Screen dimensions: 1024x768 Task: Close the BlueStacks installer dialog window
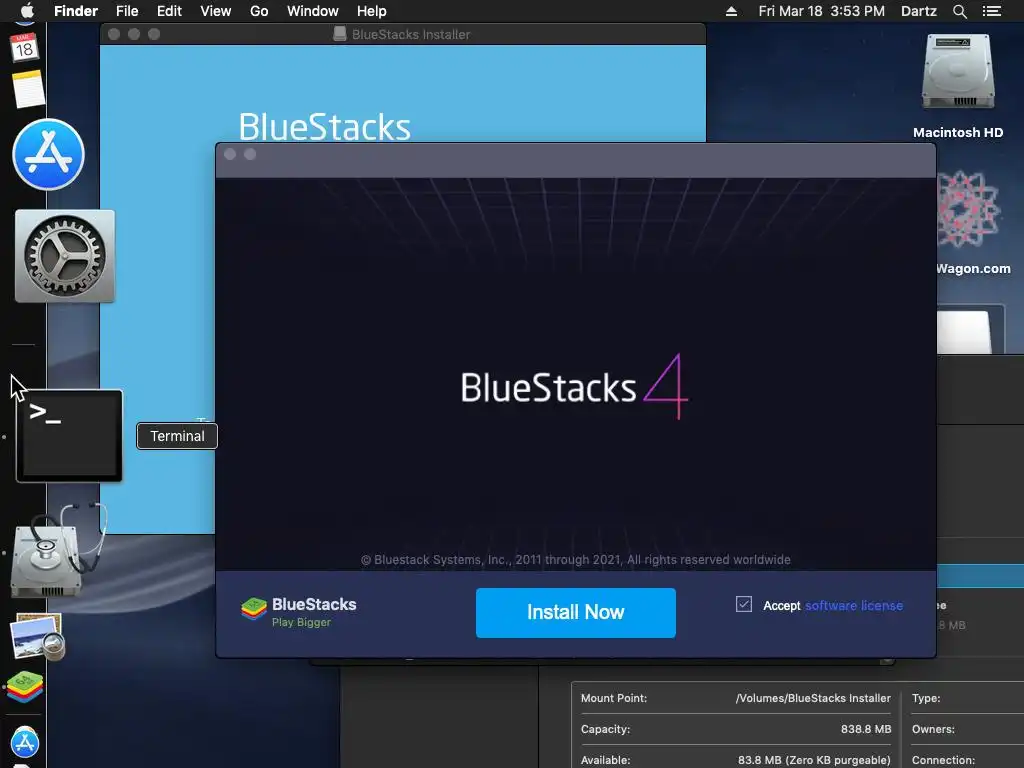(230, 154)
